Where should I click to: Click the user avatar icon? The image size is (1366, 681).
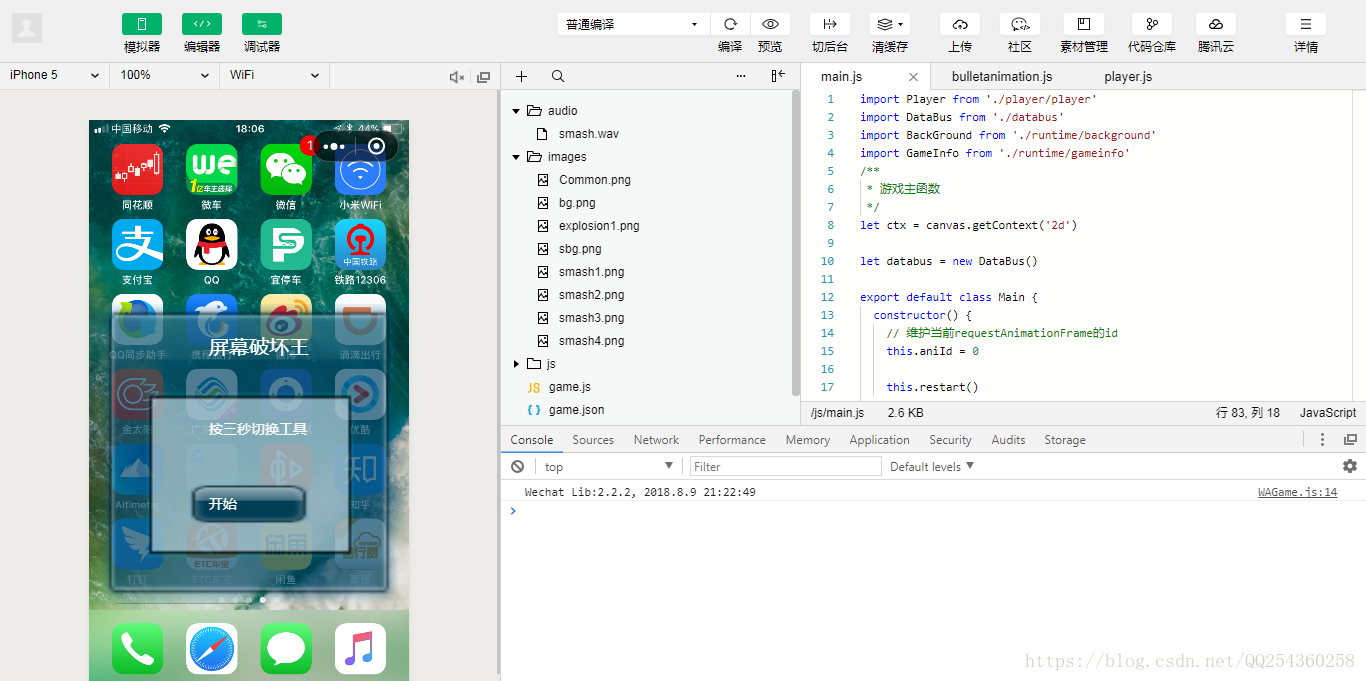click(27, 28)
